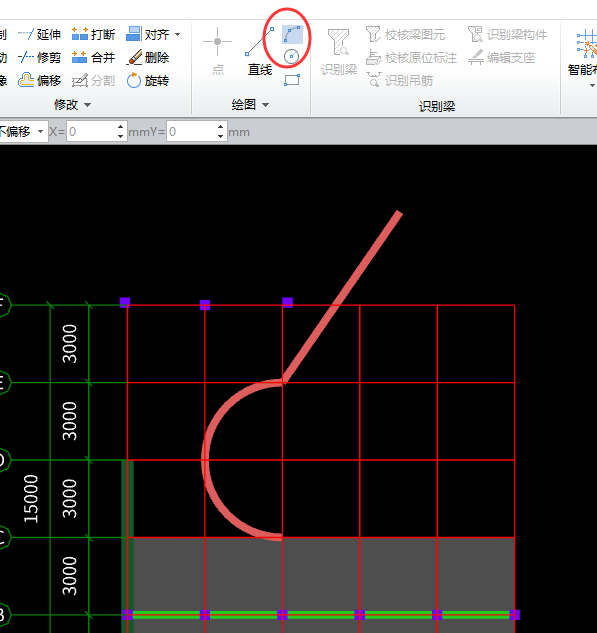Click the 删除 (Delete) tool
Screen dimensions: 597x633
[148, 58]
